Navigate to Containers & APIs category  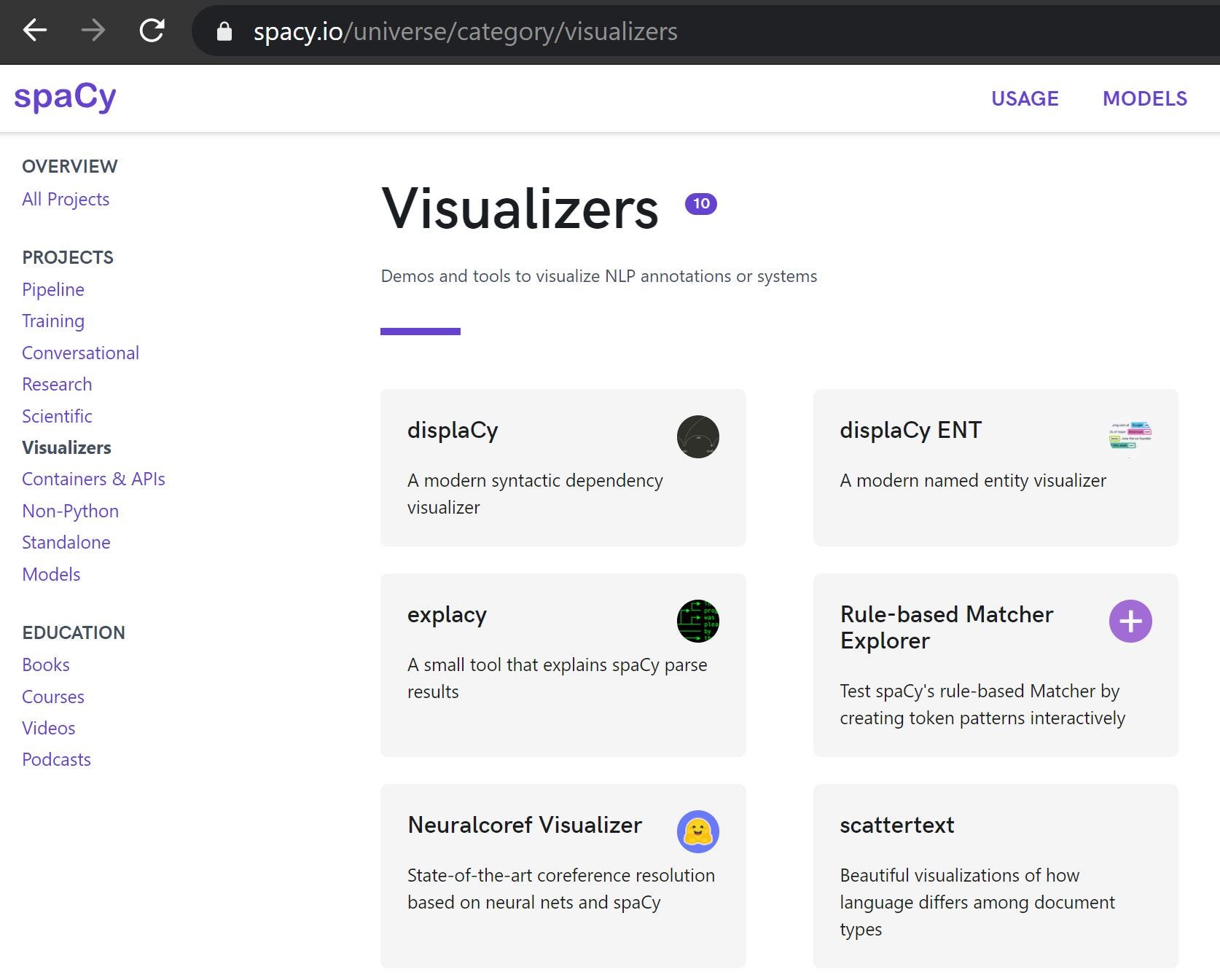[93, 479]
